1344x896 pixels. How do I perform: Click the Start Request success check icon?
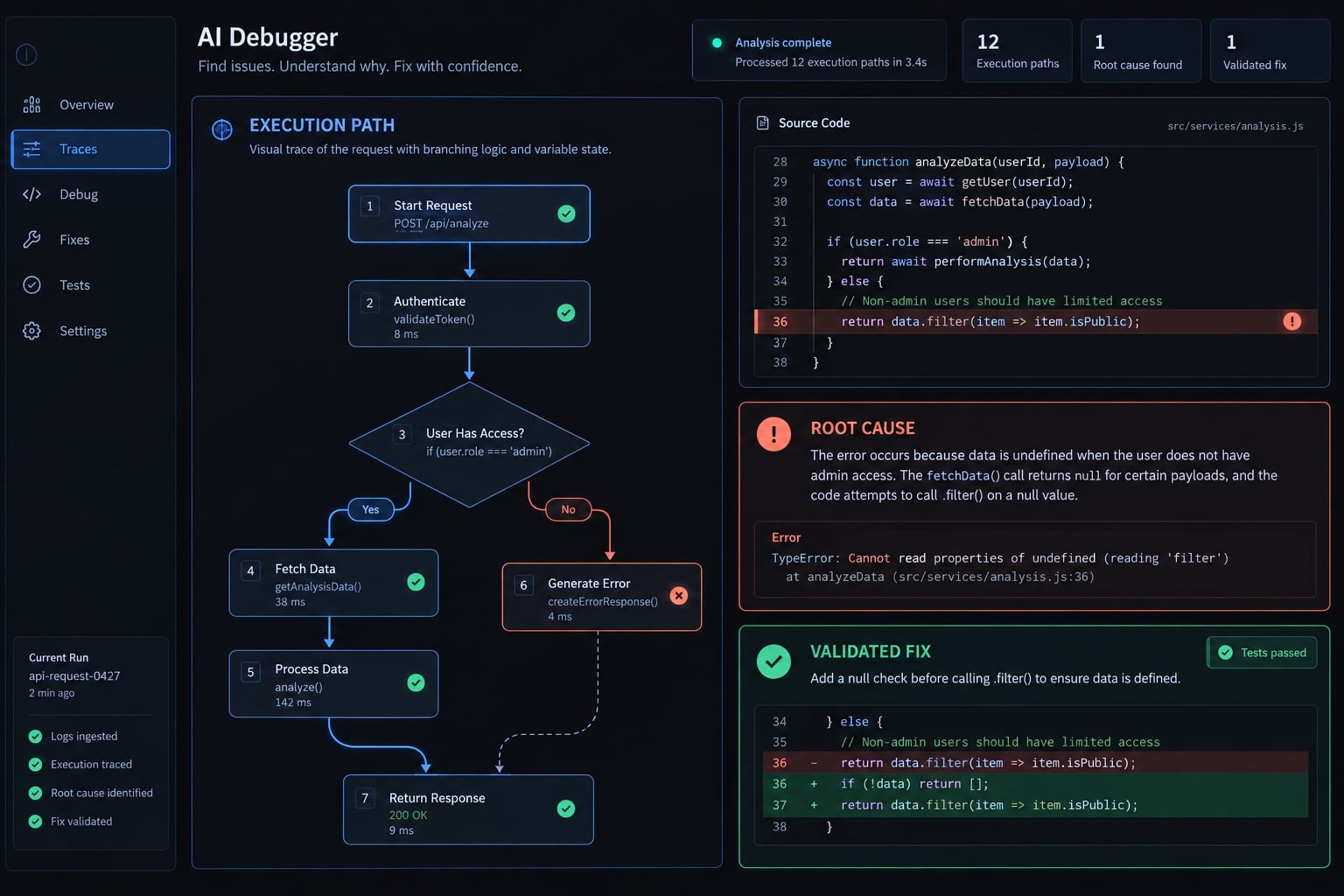click(x=567, y=213)
